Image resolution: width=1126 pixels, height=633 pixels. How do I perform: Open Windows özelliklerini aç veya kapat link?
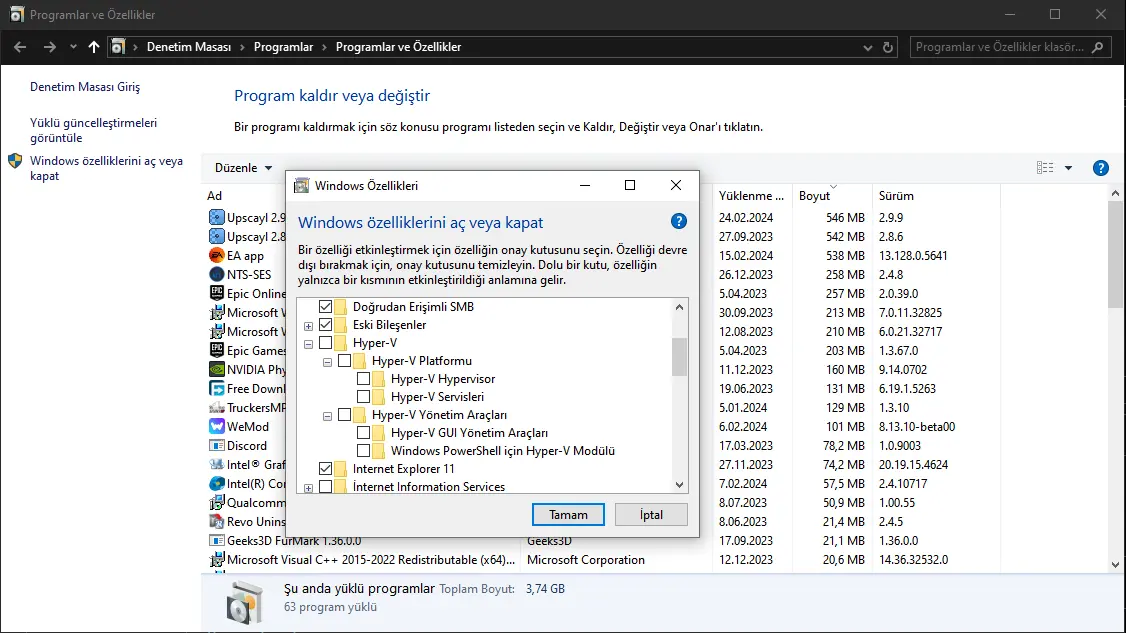tap(106, 168)
